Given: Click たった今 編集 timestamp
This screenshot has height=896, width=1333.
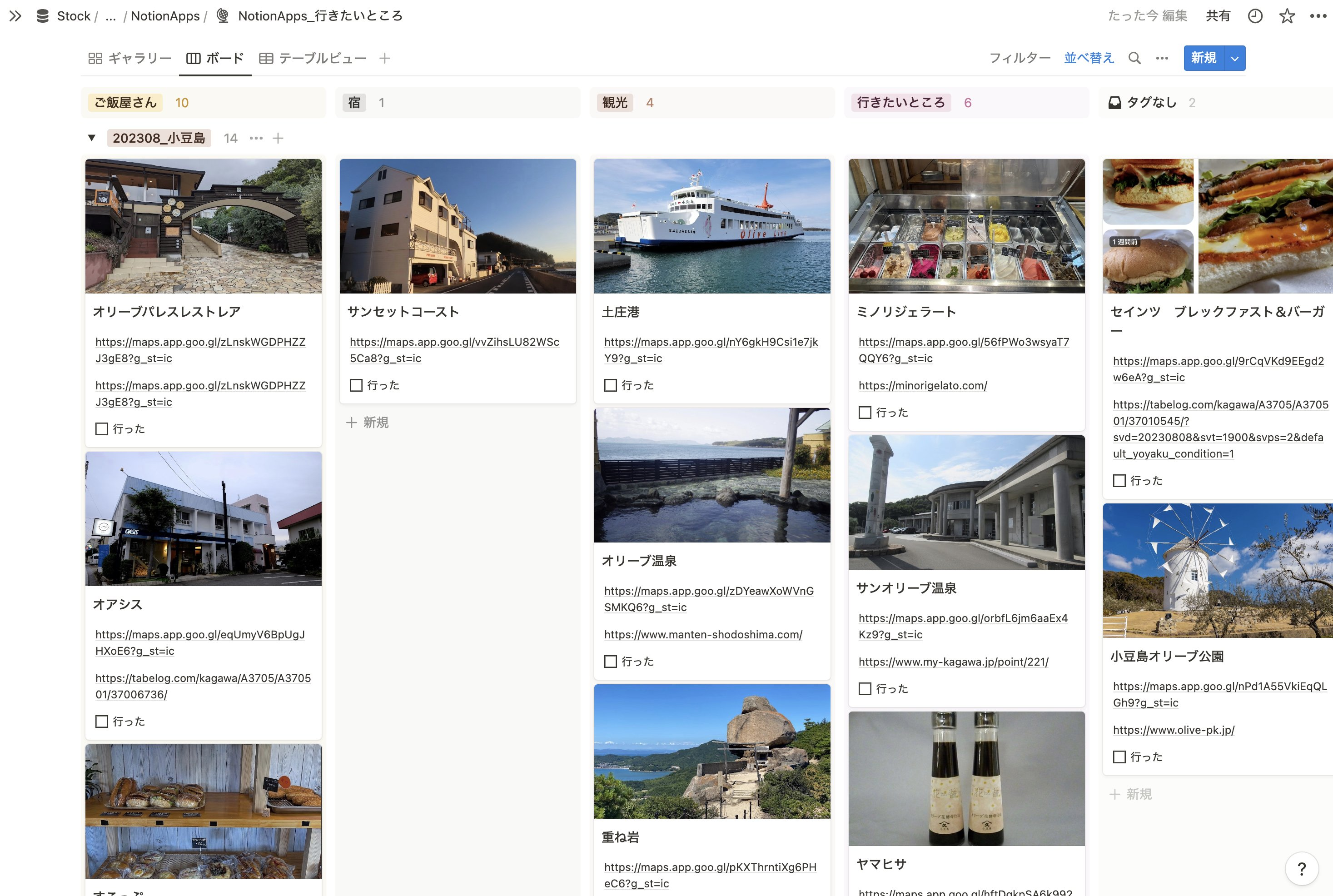Looking at the screenshot, I should 1147,16.
